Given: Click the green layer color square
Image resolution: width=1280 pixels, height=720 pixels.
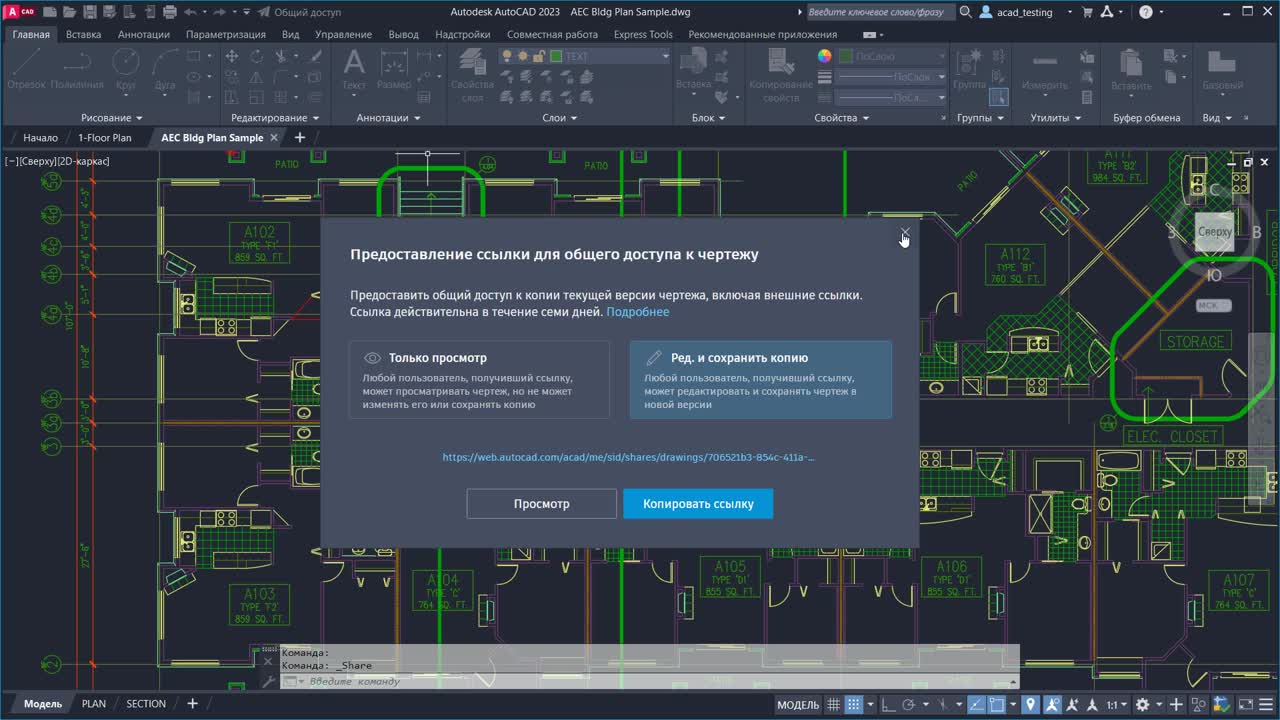Looking at the screenshot, I should tap(556, 57).
